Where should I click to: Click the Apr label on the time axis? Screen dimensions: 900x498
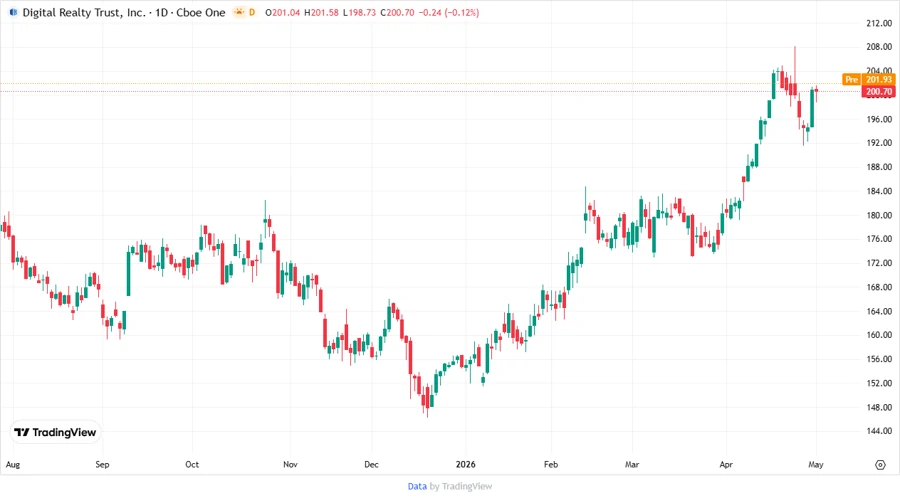(x=726, y=464)
